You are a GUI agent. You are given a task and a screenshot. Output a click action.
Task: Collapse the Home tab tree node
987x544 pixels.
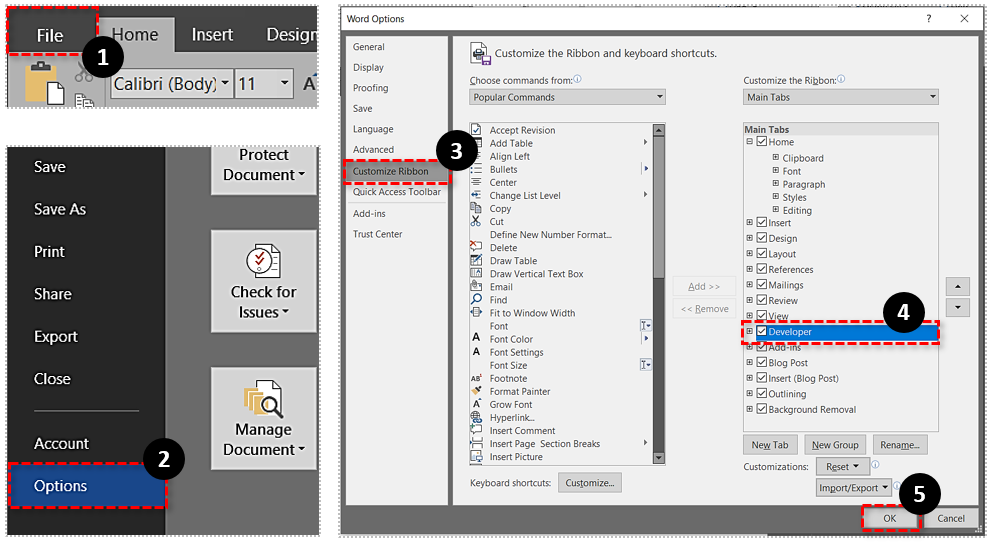click(x=750, y=142)
